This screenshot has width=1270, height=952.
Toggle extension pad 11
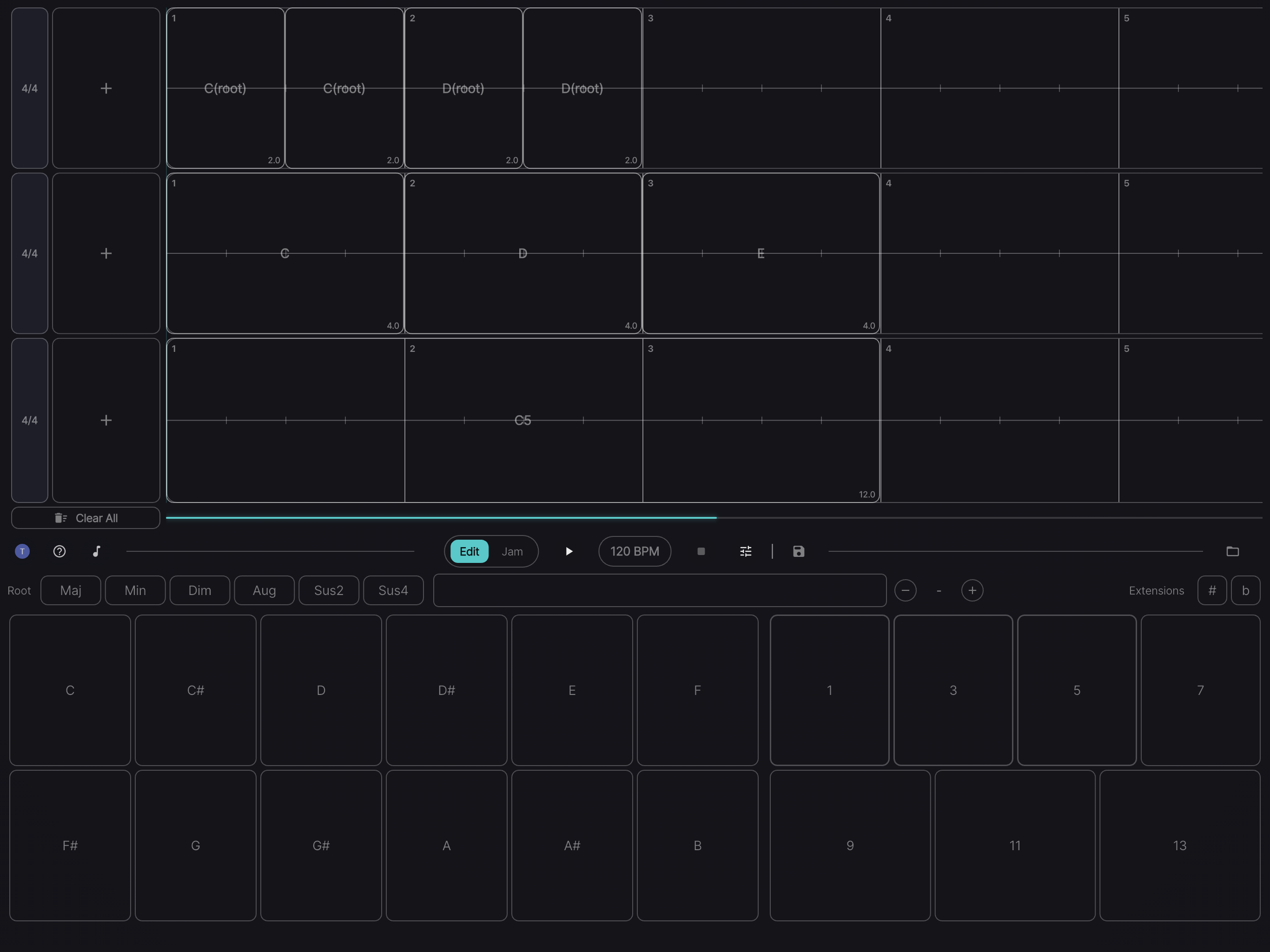[x=1015, y=845]
